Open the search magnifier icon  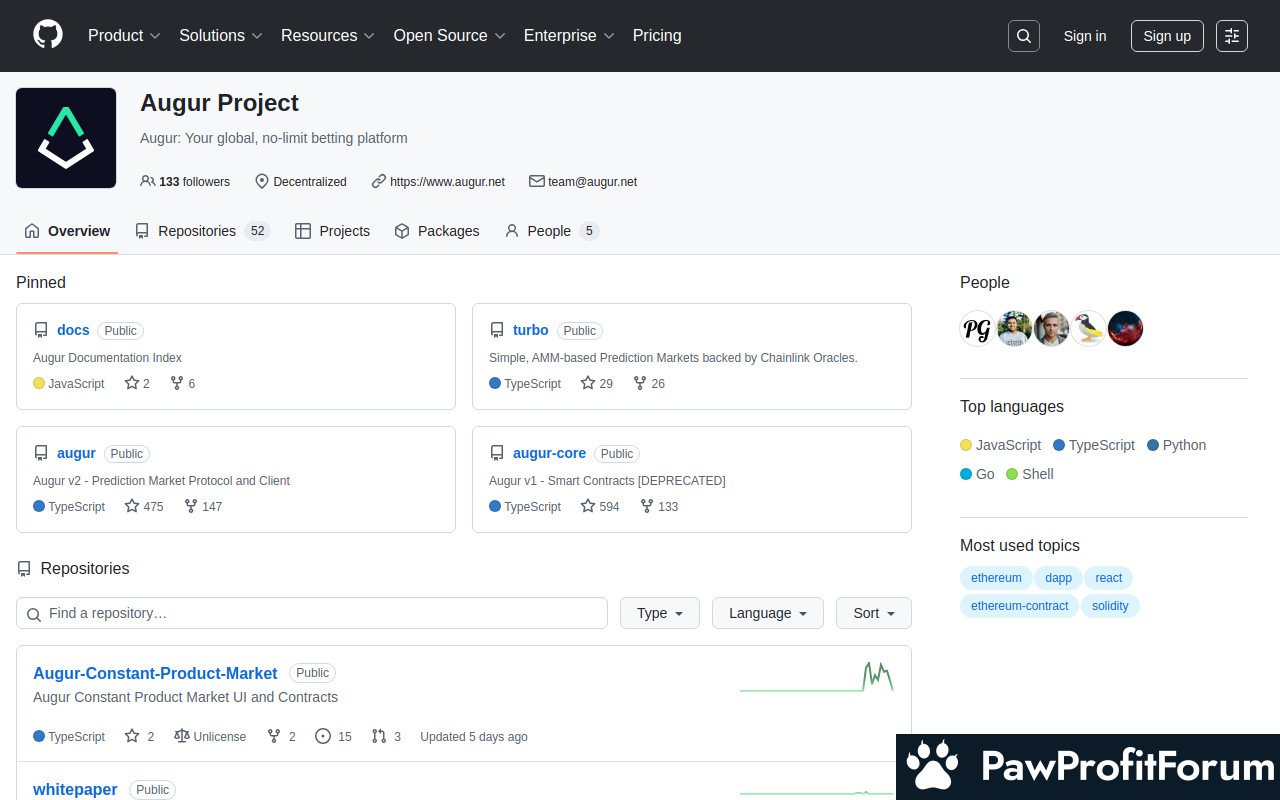tap(1023, 36)
